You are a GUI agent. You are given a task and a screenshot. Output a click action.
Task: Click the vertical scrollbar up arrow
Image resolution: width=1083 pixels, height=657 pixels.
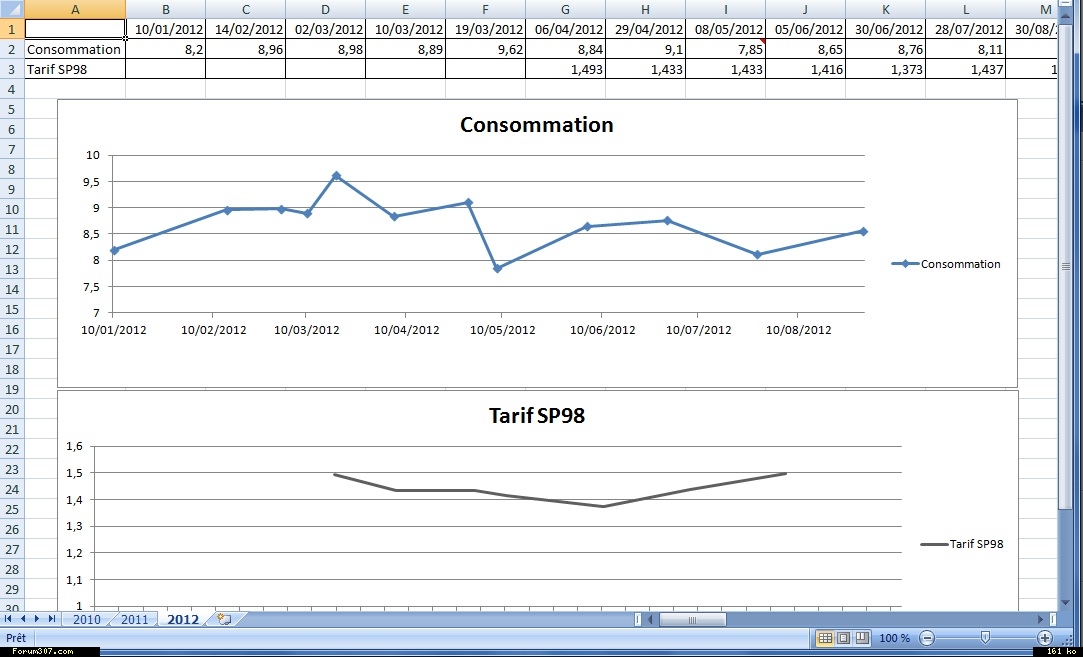(x=1066, y=8)
